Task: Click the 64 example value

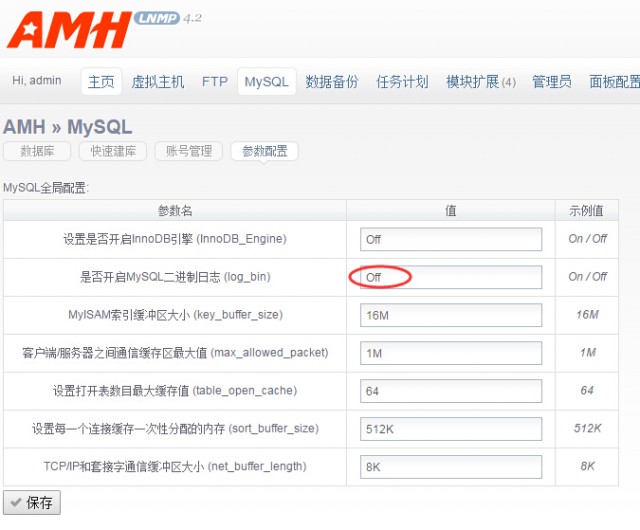Action: click(587, 391)
